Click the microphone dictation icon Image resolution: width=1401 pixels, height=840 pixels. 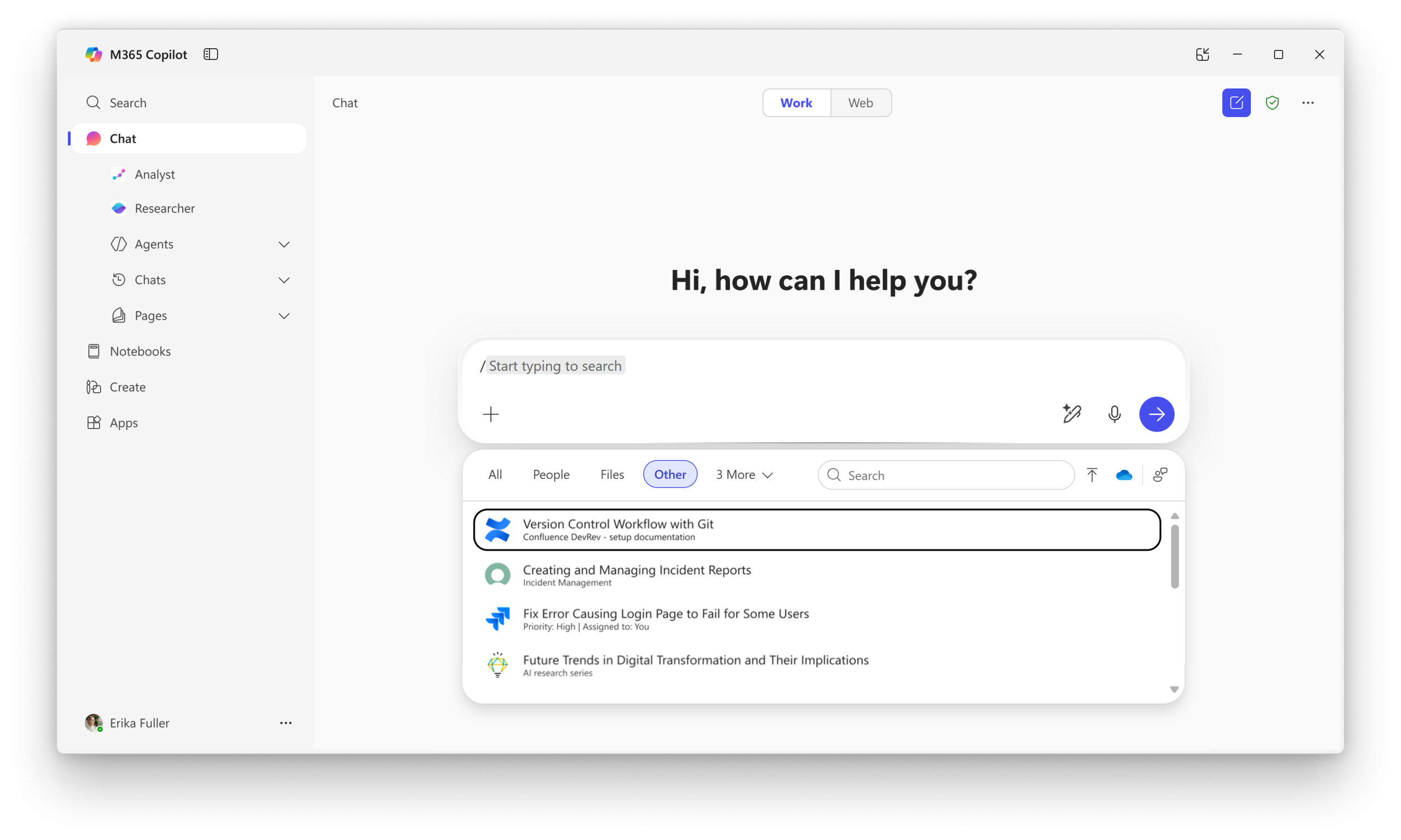(x=1115, y=414)
